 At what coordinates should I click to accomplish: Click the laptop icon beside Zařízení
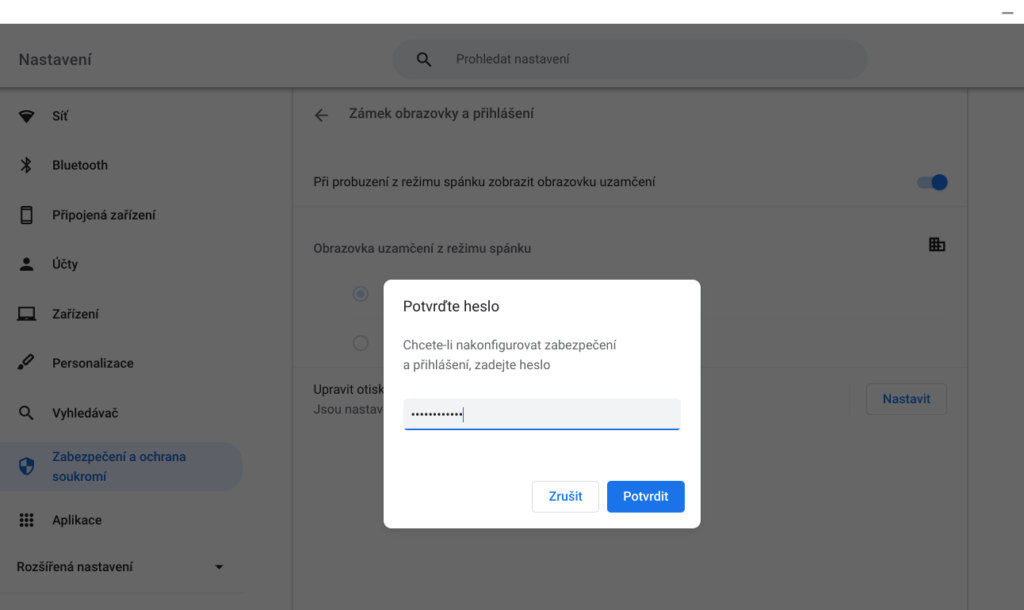[x=27, y=314]
